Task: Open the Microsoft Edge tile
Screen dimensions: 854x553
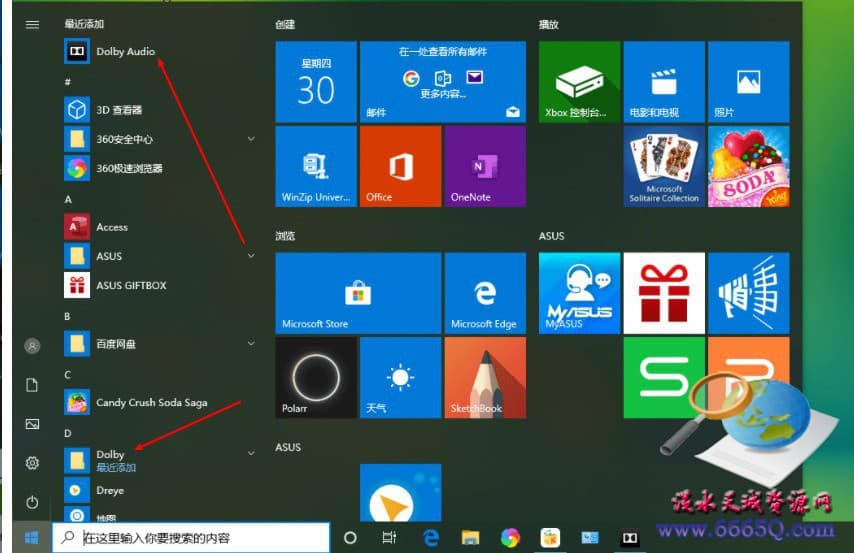Action: coord(485,293)
